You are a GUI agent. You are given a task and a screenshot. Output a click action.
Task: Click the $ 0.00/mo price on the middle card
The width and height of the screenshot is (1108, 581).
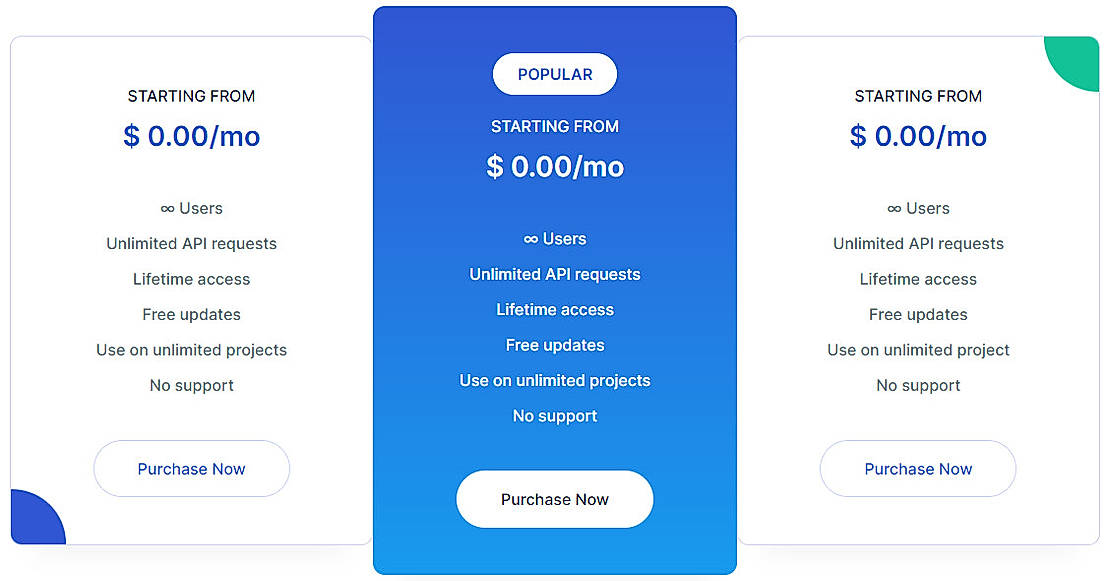[554, 166]
